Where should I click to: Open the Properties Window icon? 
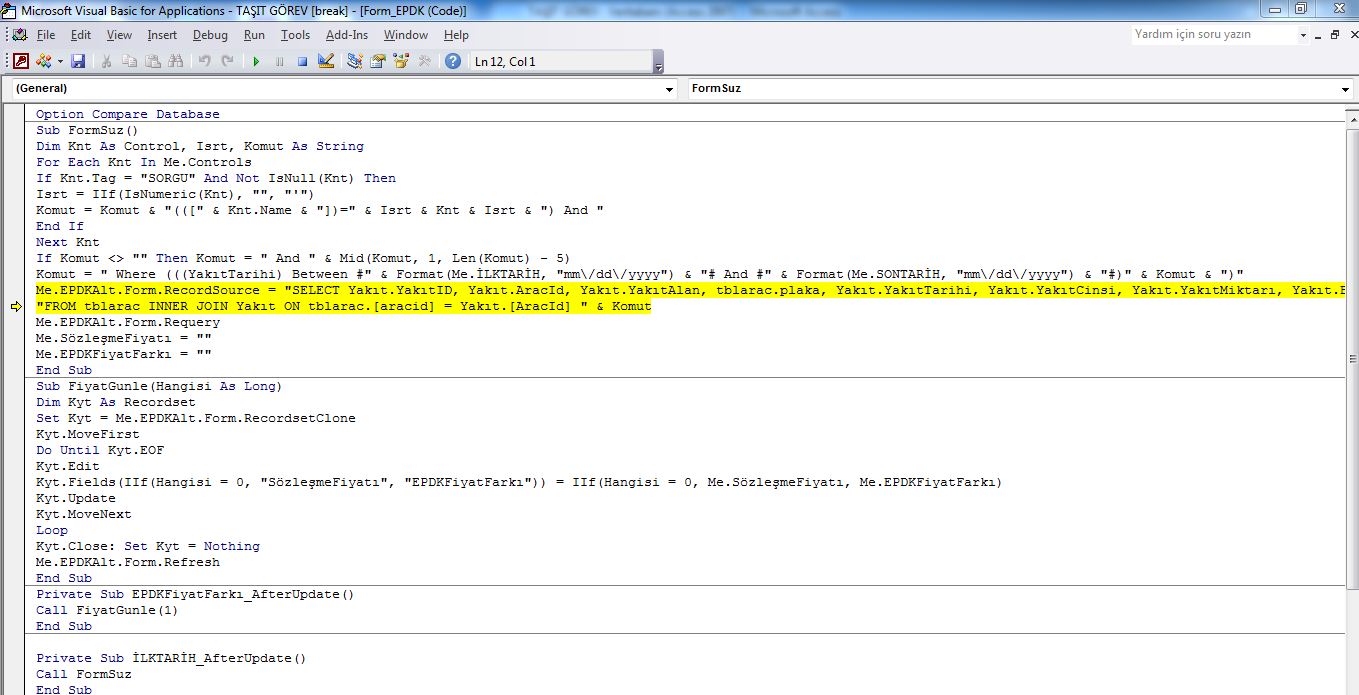[378, 61]
